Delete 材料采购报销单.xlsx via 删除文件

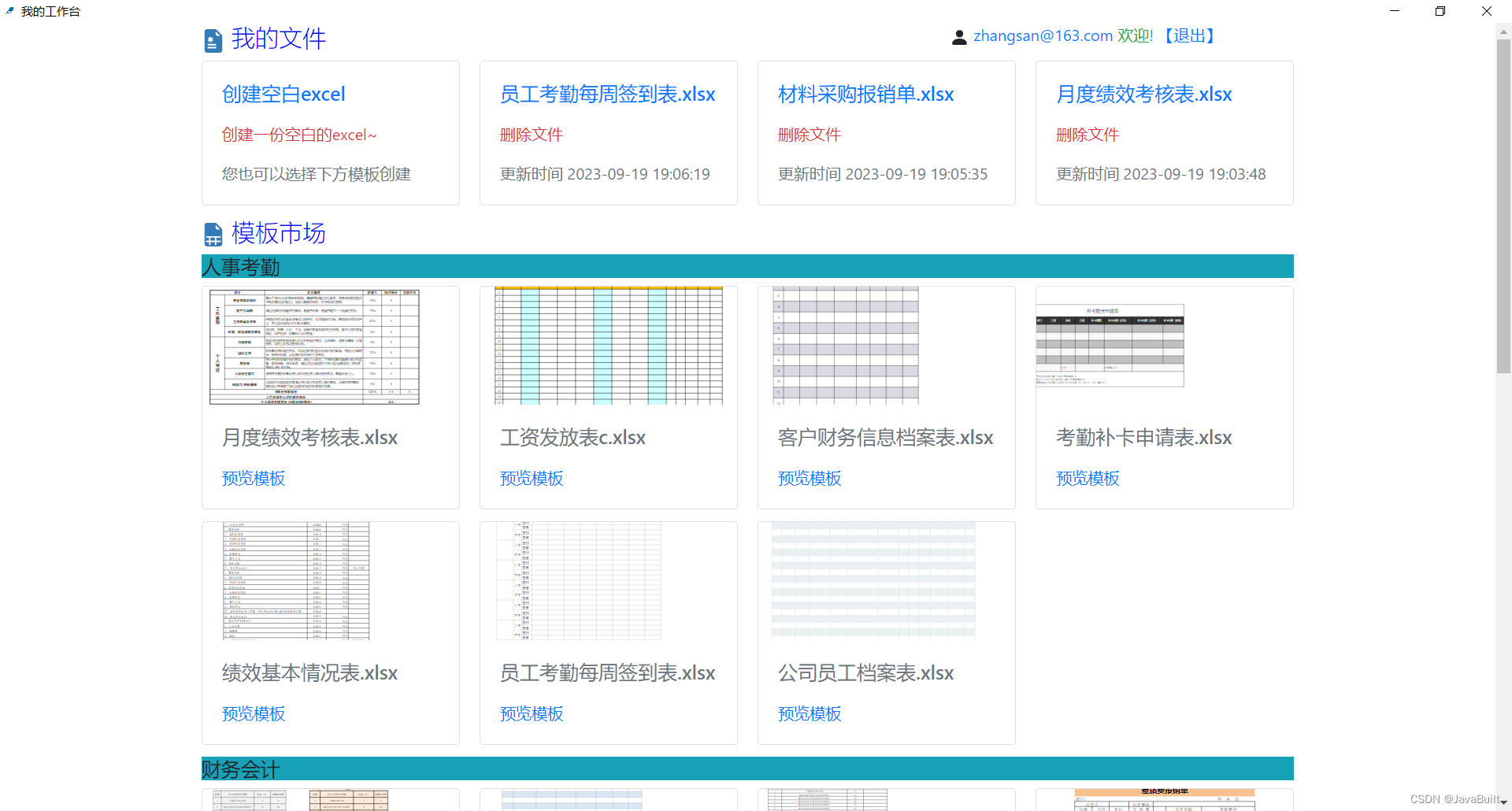pyautogui.click(x=809, y=134)
